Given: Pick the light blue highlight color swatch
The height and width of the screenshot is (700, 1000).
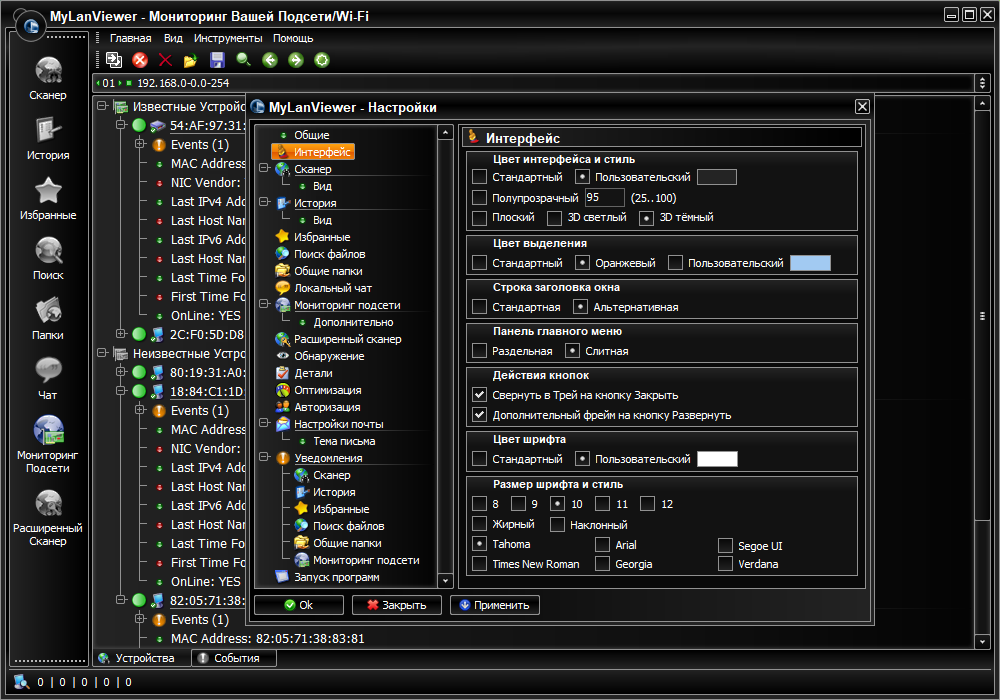Looking at the screenshot, I should point(810,263).
